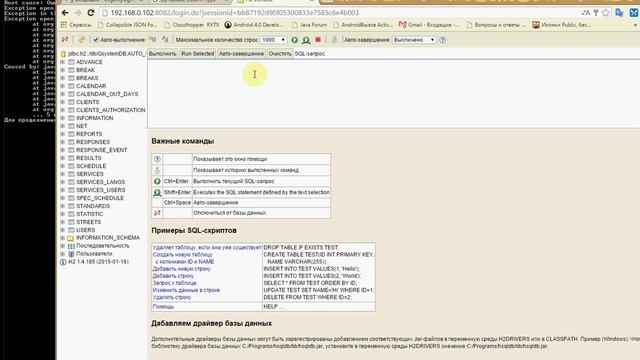The width and height of the screenshot is (640, 360).
Task: Click the STANDARDS table icon
Action: point(71,206)
